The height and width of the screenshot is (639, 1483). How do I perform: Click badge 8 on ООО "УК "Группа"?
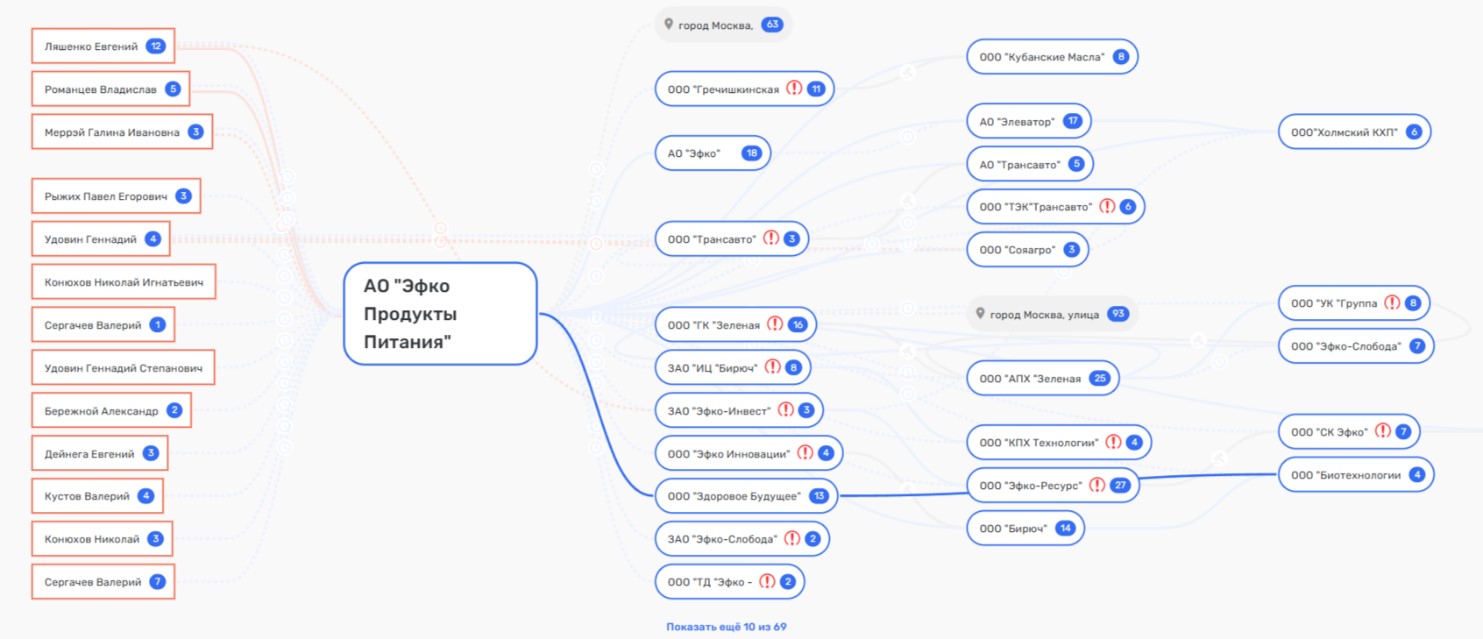pyautogui.click(x=1412, y=303)
